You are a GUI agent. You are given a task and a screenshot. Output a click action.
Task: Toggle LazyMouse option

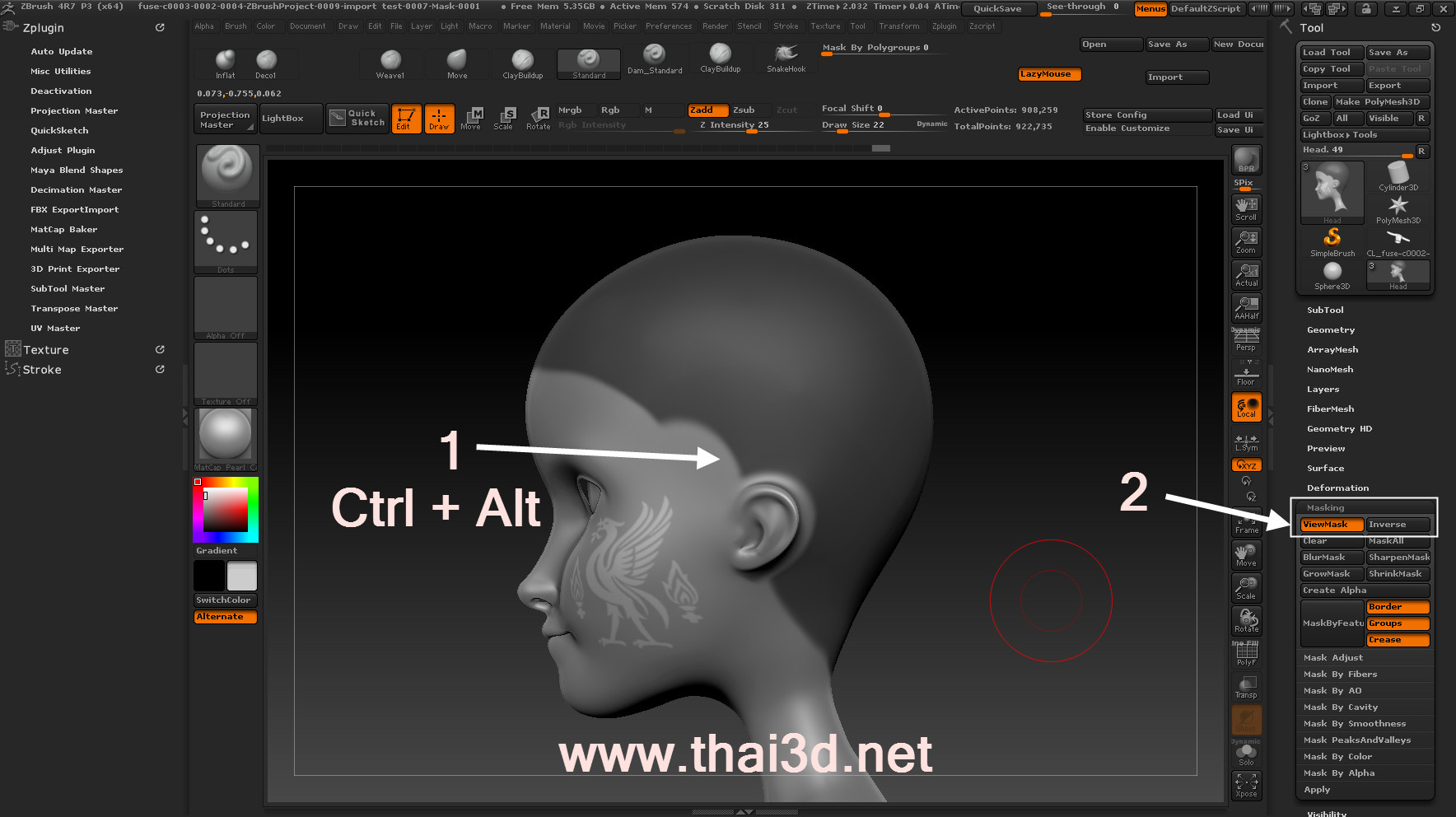click(1049, 74)
